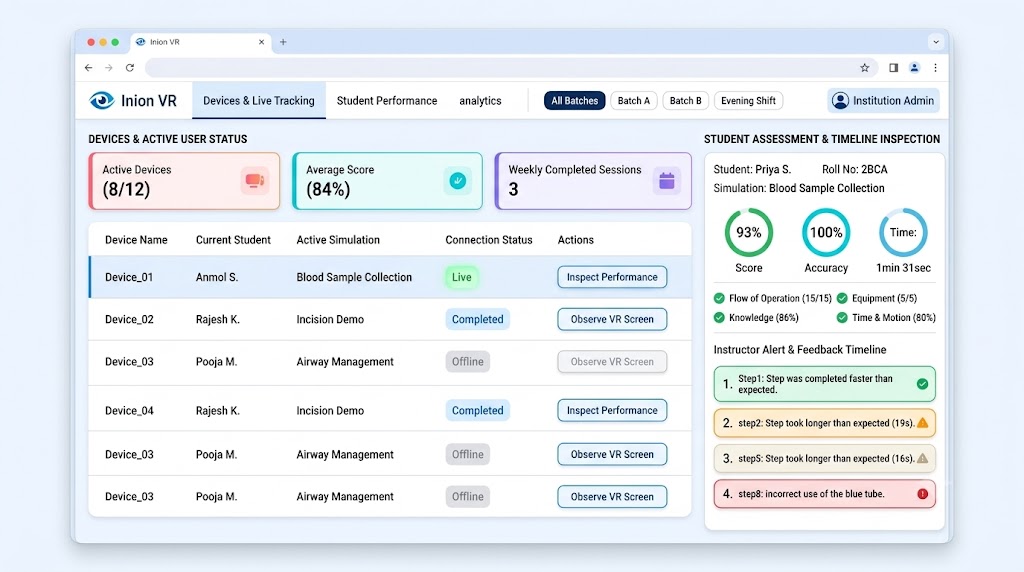The image size is (1024, 572).
Task: Click the Active Devices headset icon
Action: click(x=255, y=181)
